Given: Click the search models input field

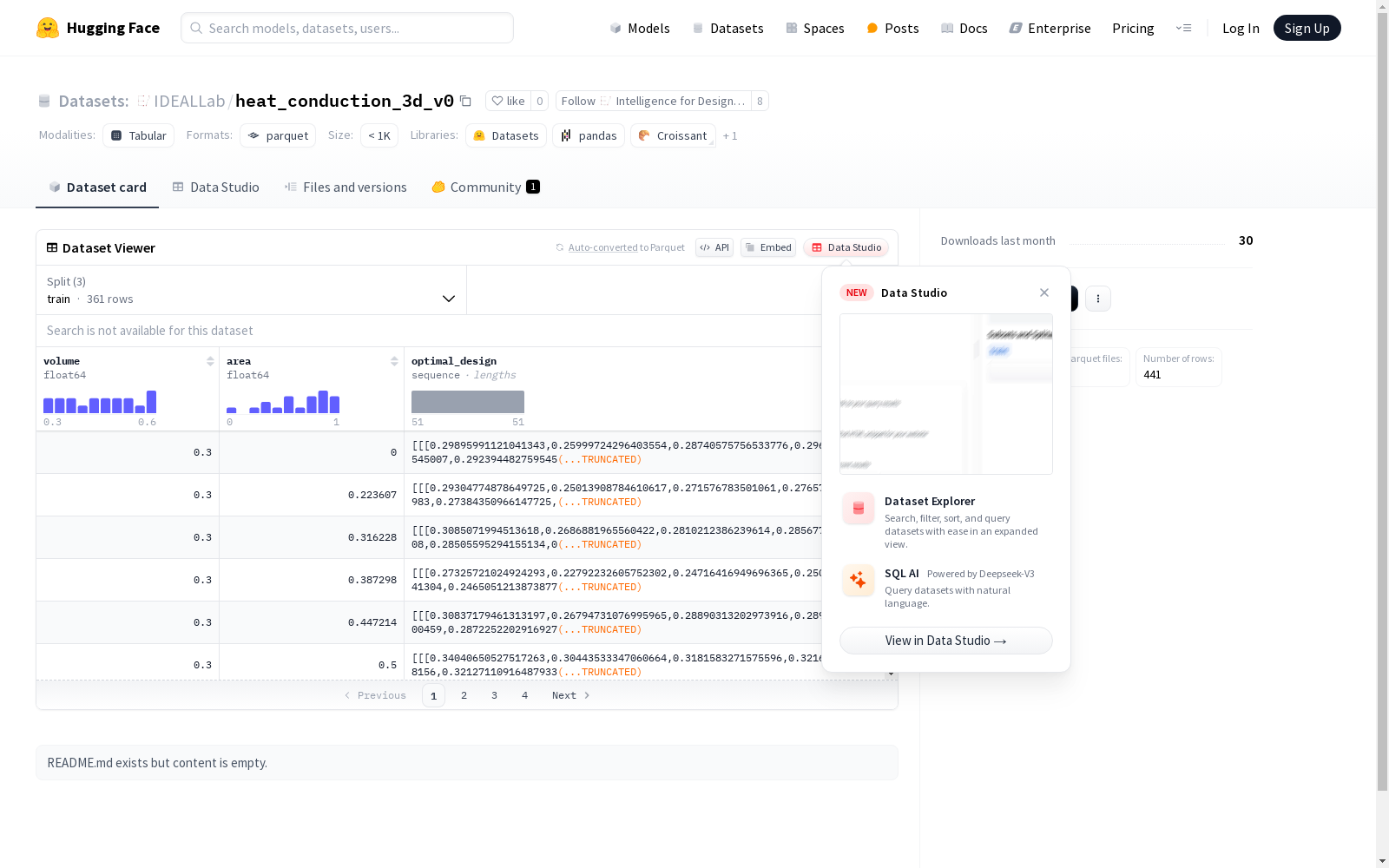Looking at the screenshot, I should point(347,28).
